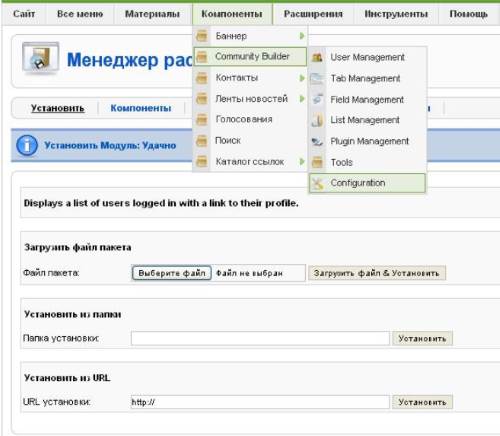This screenshot has width=500, height=436.
Task: Click the Plugin Management icon
Action: pos(317,142)
